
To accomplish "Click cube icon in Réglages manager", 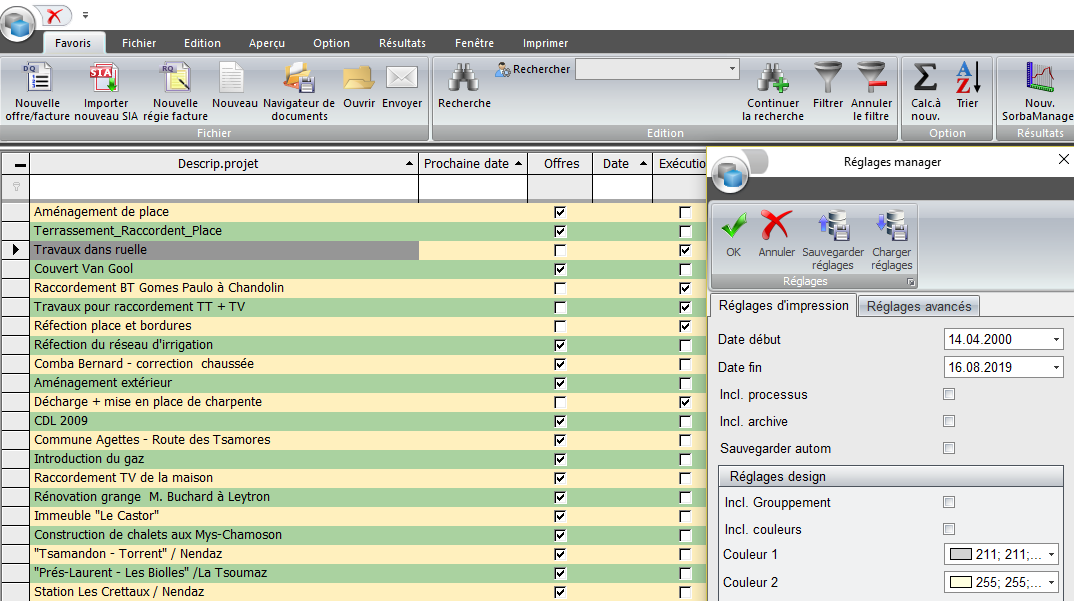I will tap(730, 176).
